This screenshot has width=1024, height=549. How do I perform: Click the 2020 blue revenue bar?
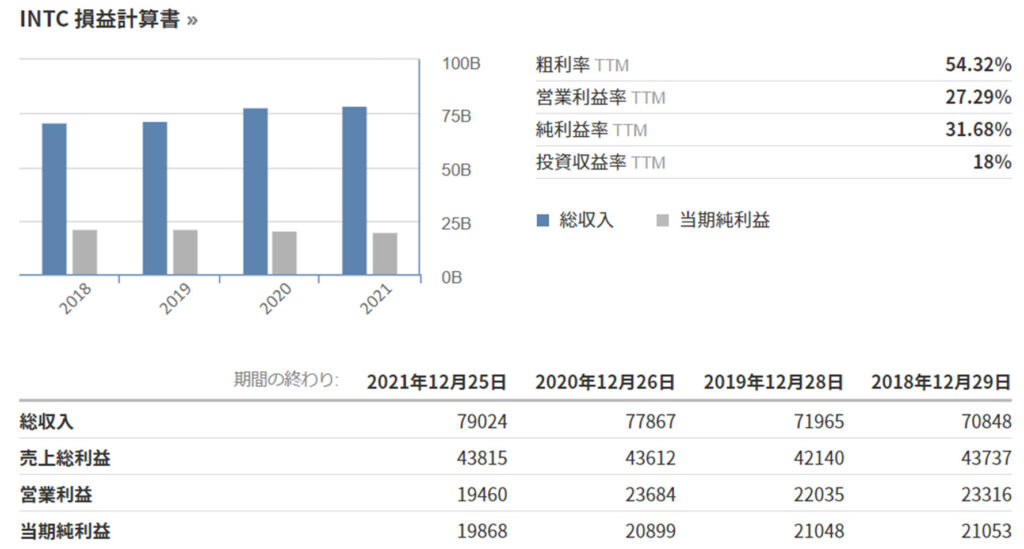pyautogui.click(x=255, y=191)
